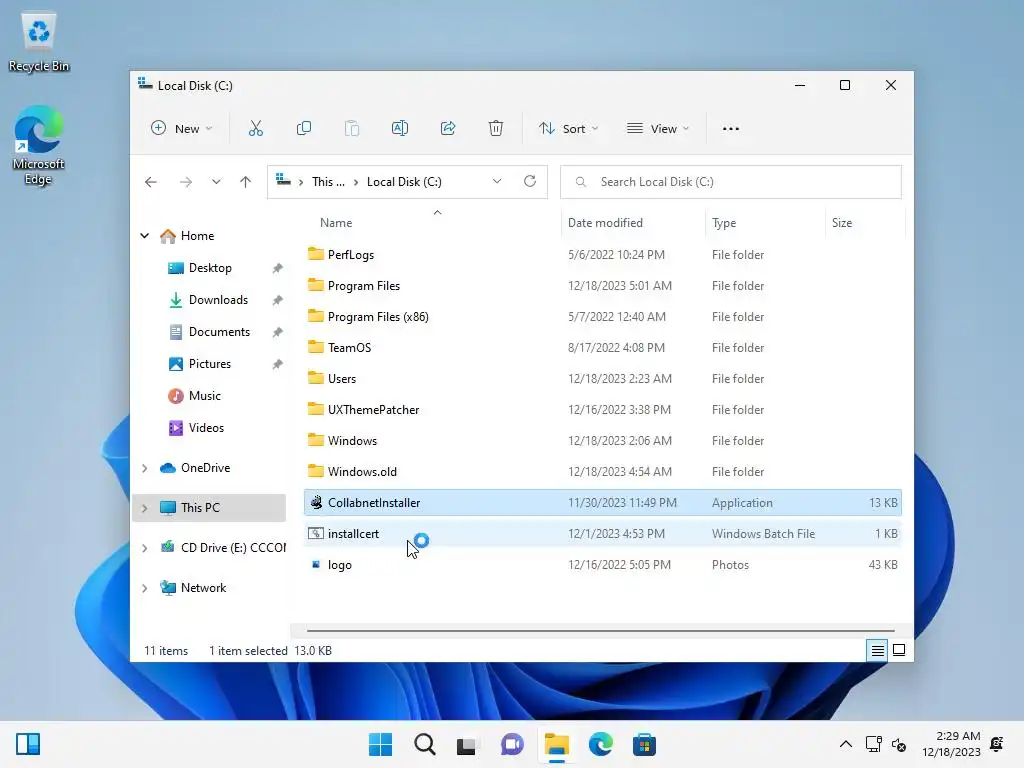
Task: Expand address bar history dropdown
Action: pos(497,182)
